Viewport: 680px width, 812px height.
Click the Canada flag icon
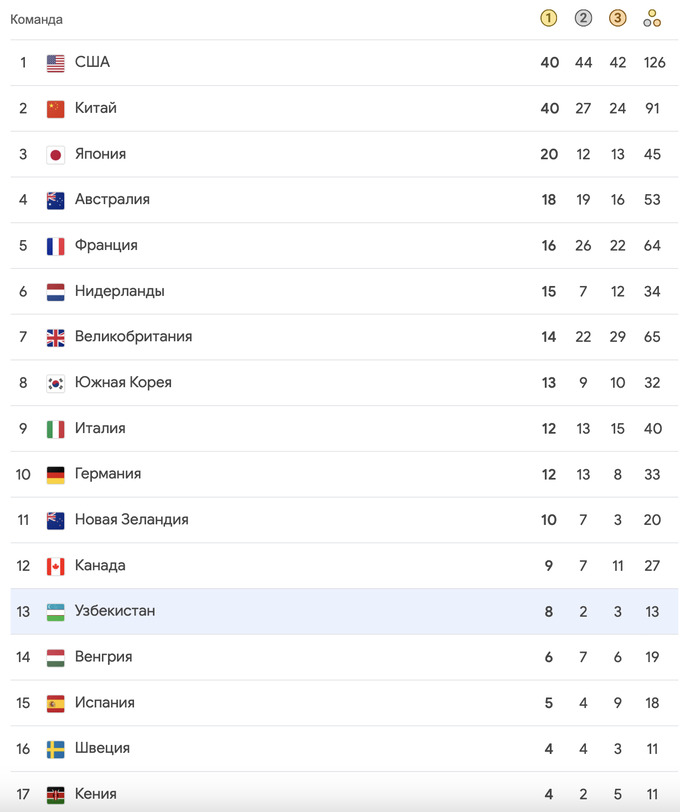pos(56,566)
